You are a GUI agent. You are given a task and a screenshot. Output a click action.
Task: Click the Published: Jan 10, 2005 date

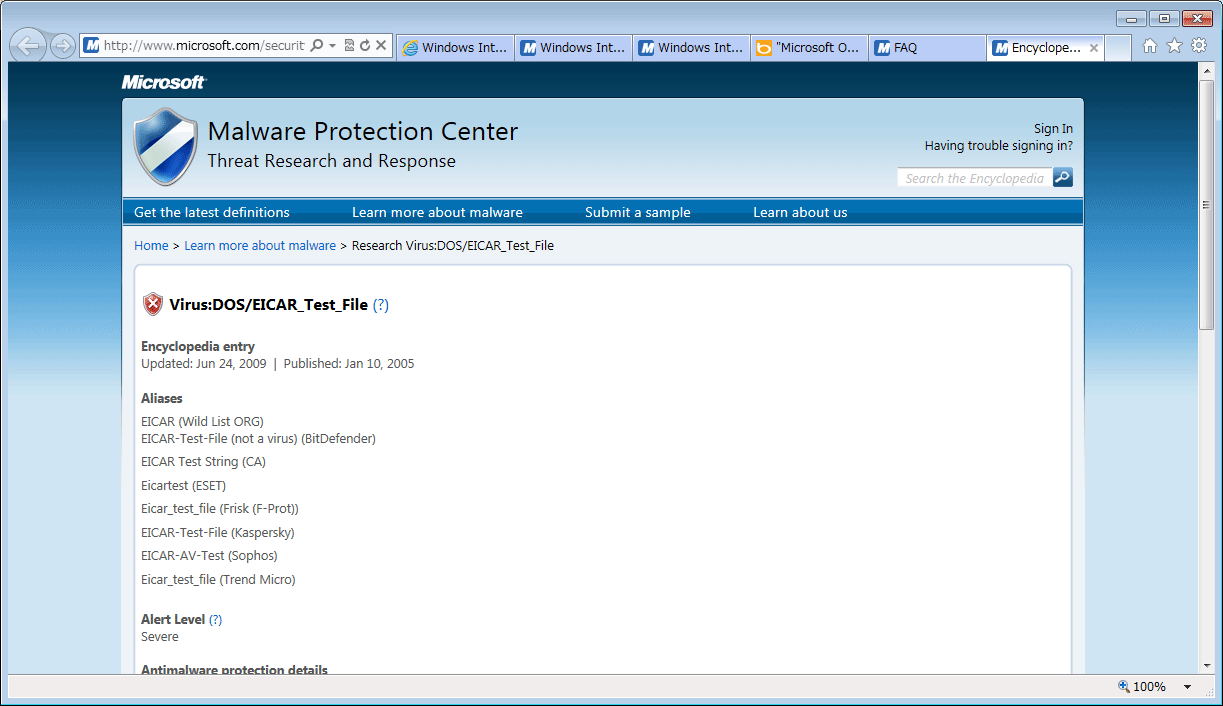click(349, 364)
